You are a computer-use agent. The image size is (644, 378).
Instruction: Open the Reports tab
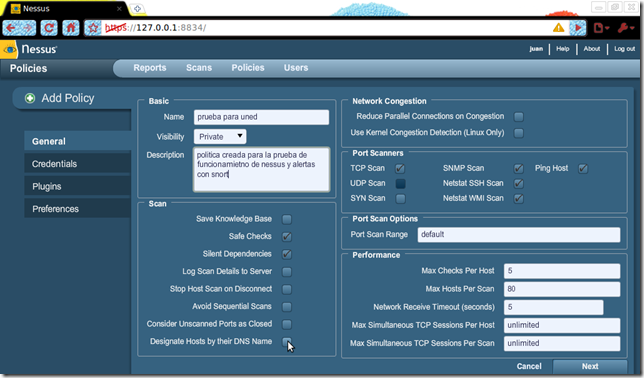pos(150,68)
